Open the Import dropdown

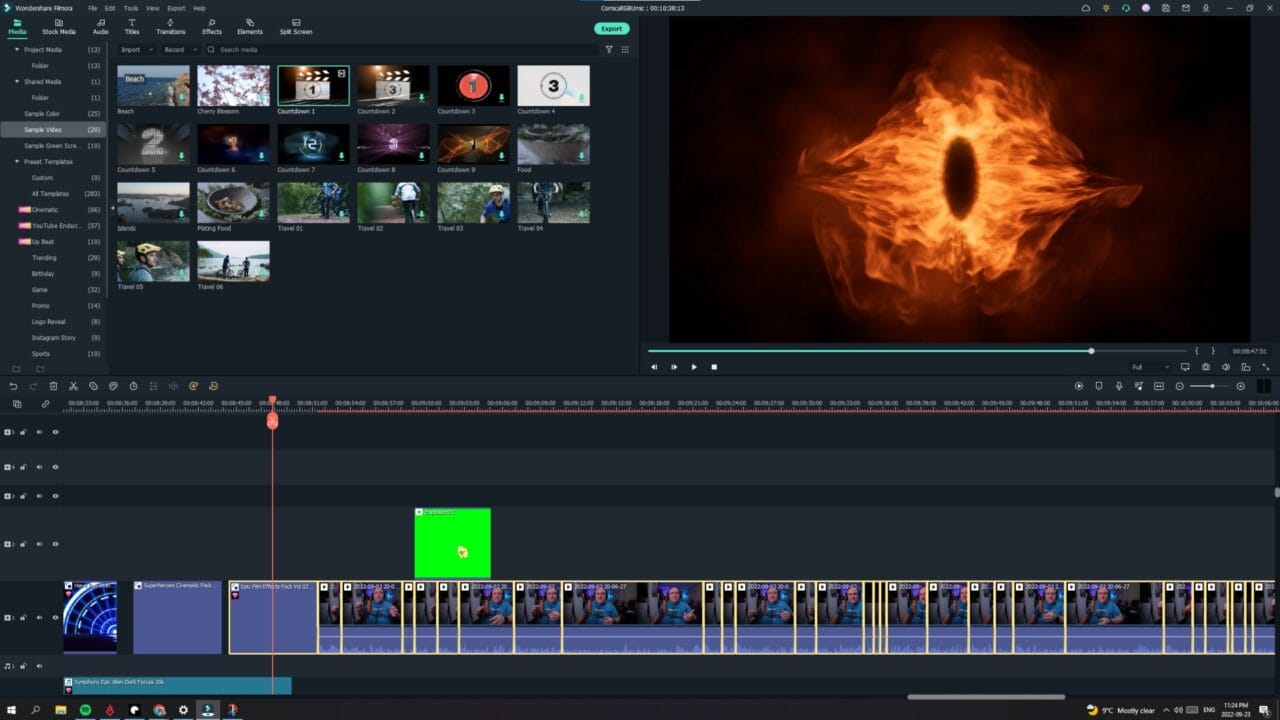(x=135, y=49)
